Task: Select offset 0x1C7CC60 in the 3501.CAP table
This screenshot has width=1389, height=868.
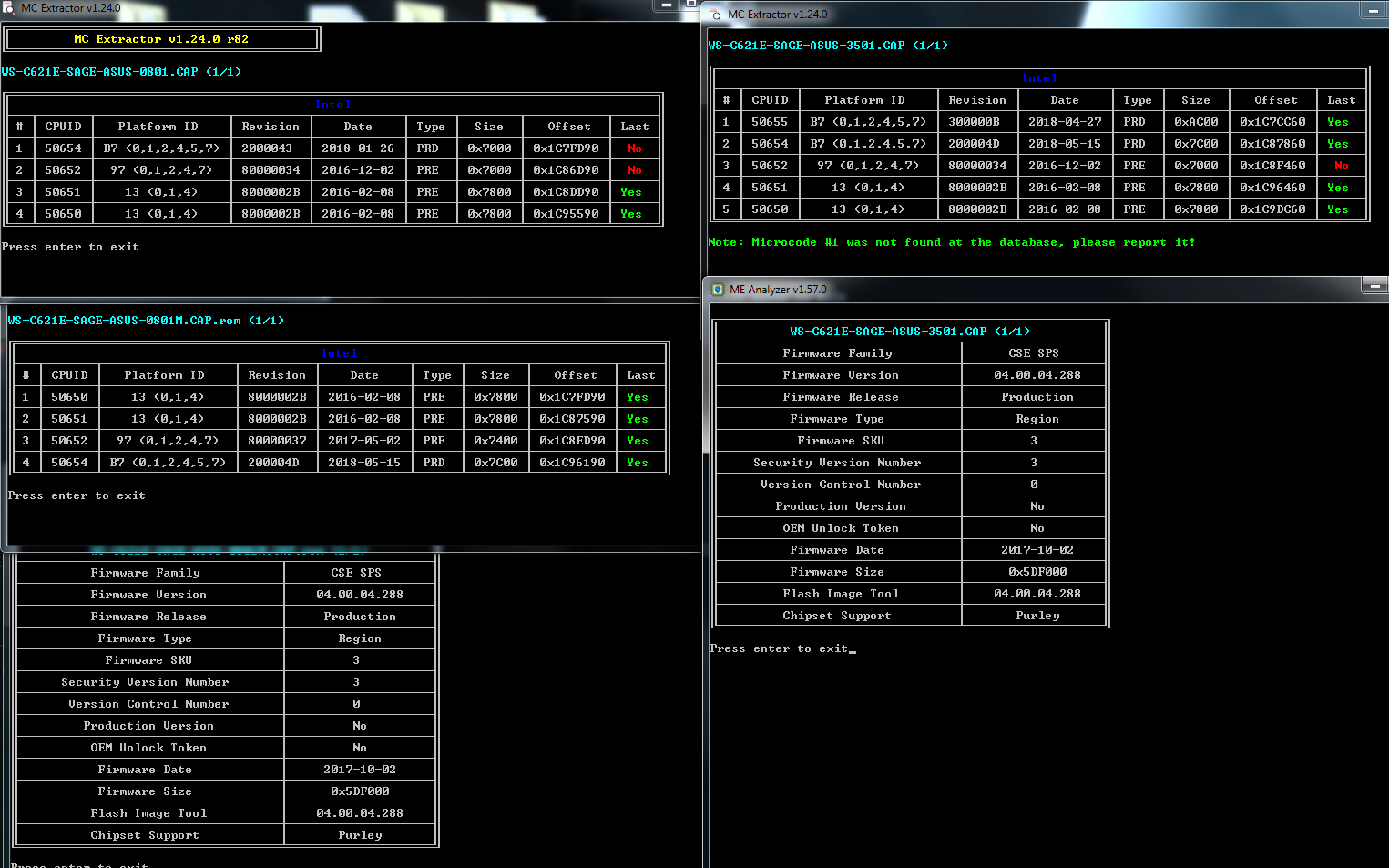Action: pyautogui.click(x=1273, y=122)
